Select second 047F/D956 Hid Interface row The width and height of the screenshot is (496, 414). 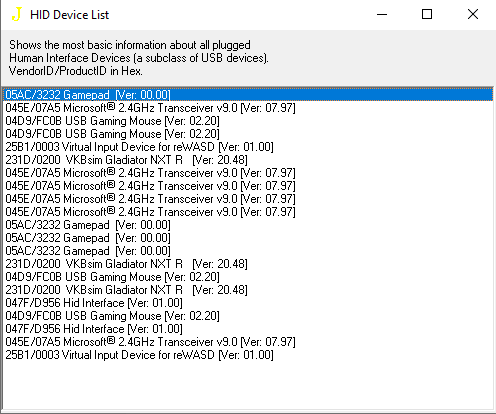click(248, 329)
